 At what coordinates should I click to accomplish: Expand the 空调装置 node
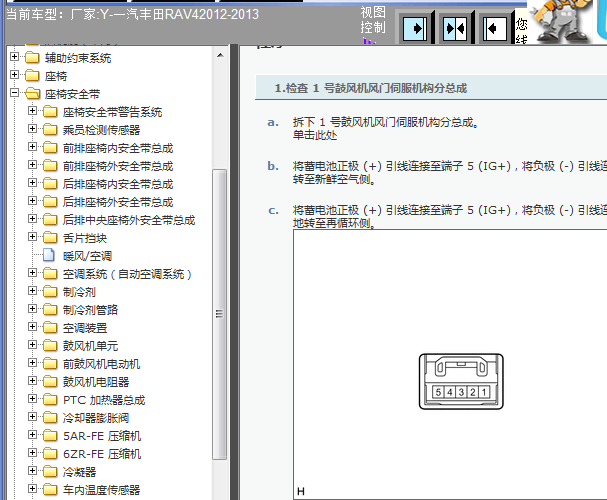tap(33, 327)
